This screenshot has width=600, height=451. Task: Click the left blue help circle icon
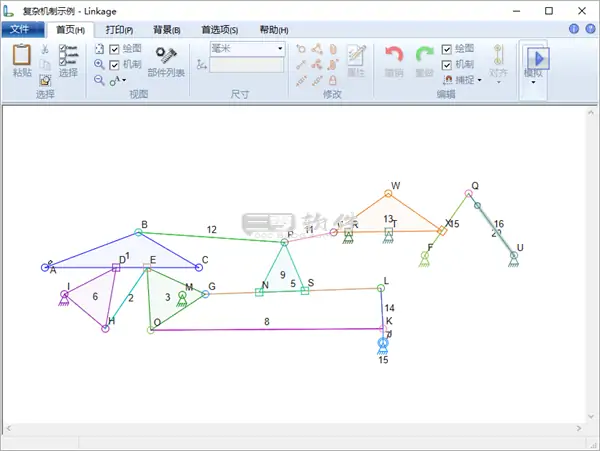574,29
